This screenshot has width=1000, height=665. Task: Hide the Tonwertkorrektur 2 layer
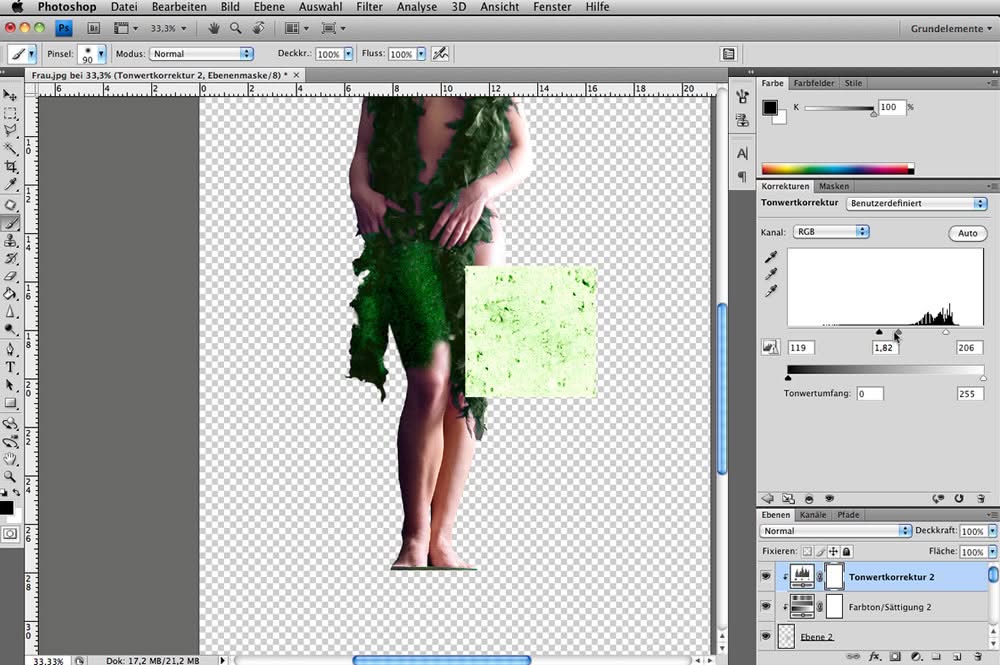765,576
